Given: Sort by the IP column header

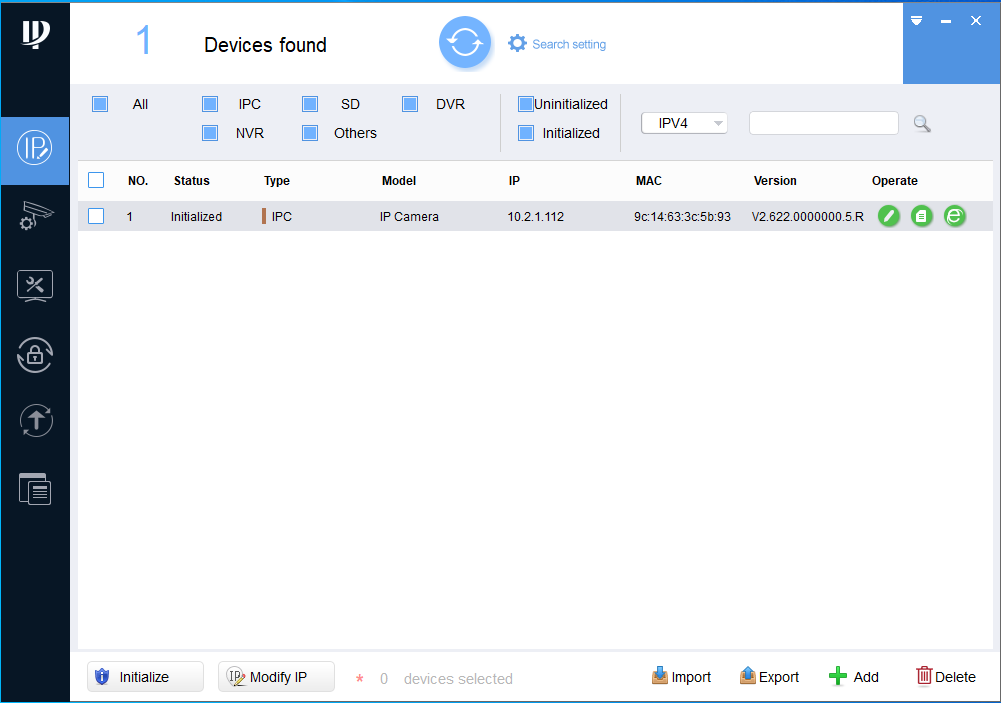Looking at the screenshot, I should tap(514, 181).
